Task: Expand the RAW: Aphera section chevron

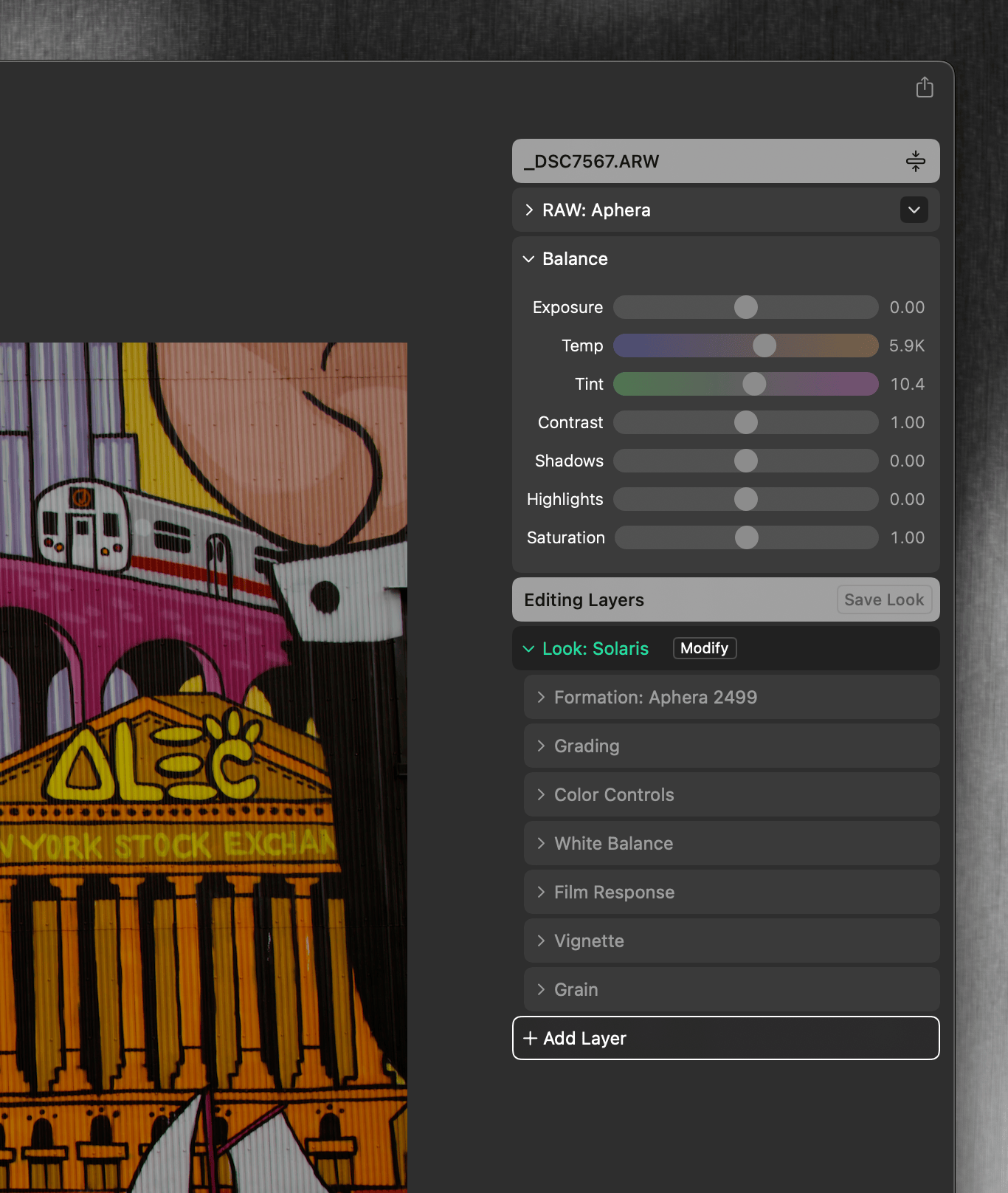Action: click(529, 210)
